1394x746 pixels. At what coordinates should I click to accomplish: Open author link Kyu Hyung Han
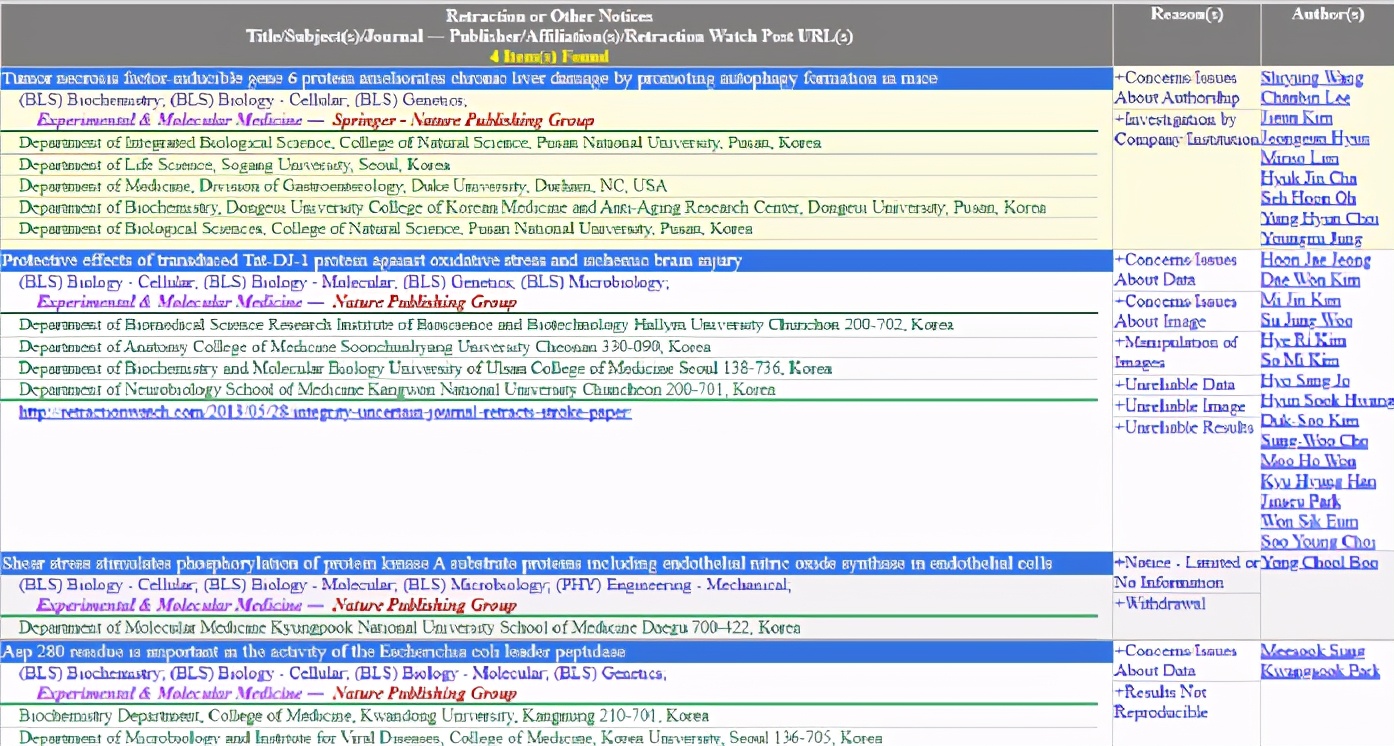point(1318,481)
